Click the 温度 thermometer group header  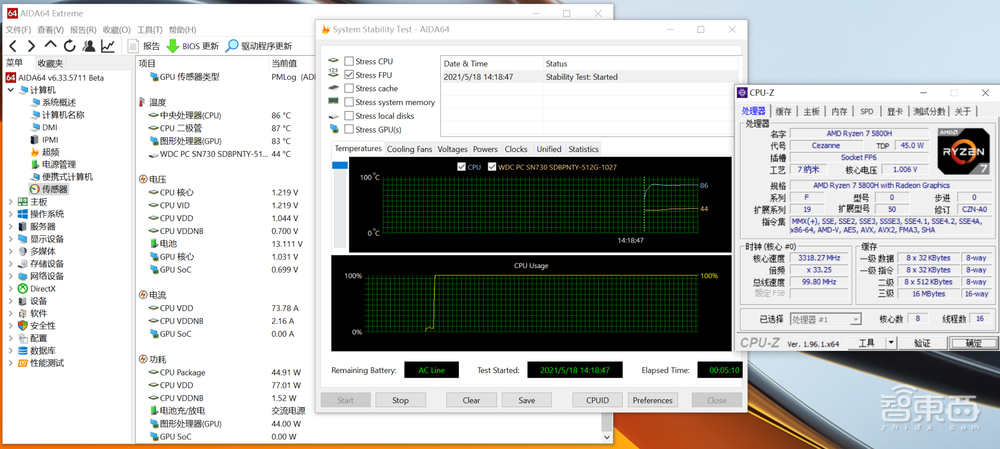[152, 102]
